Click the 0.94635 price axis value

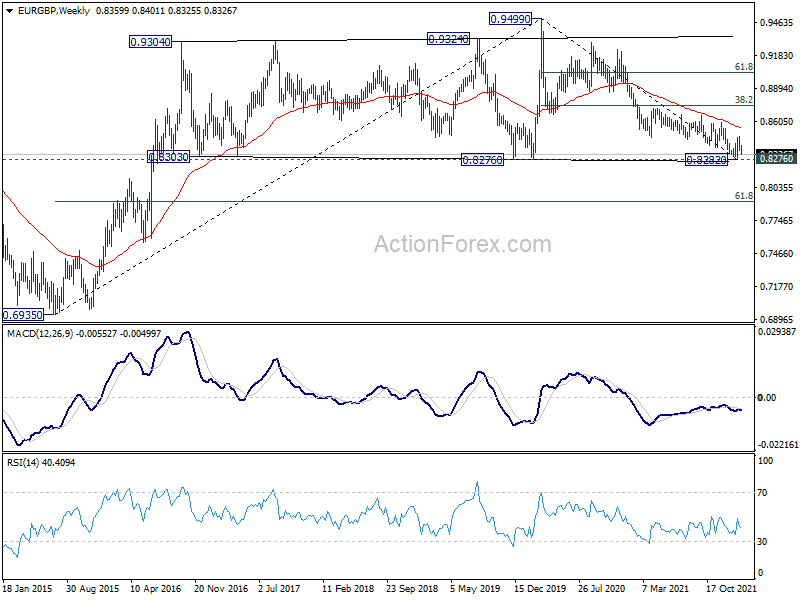777,22
